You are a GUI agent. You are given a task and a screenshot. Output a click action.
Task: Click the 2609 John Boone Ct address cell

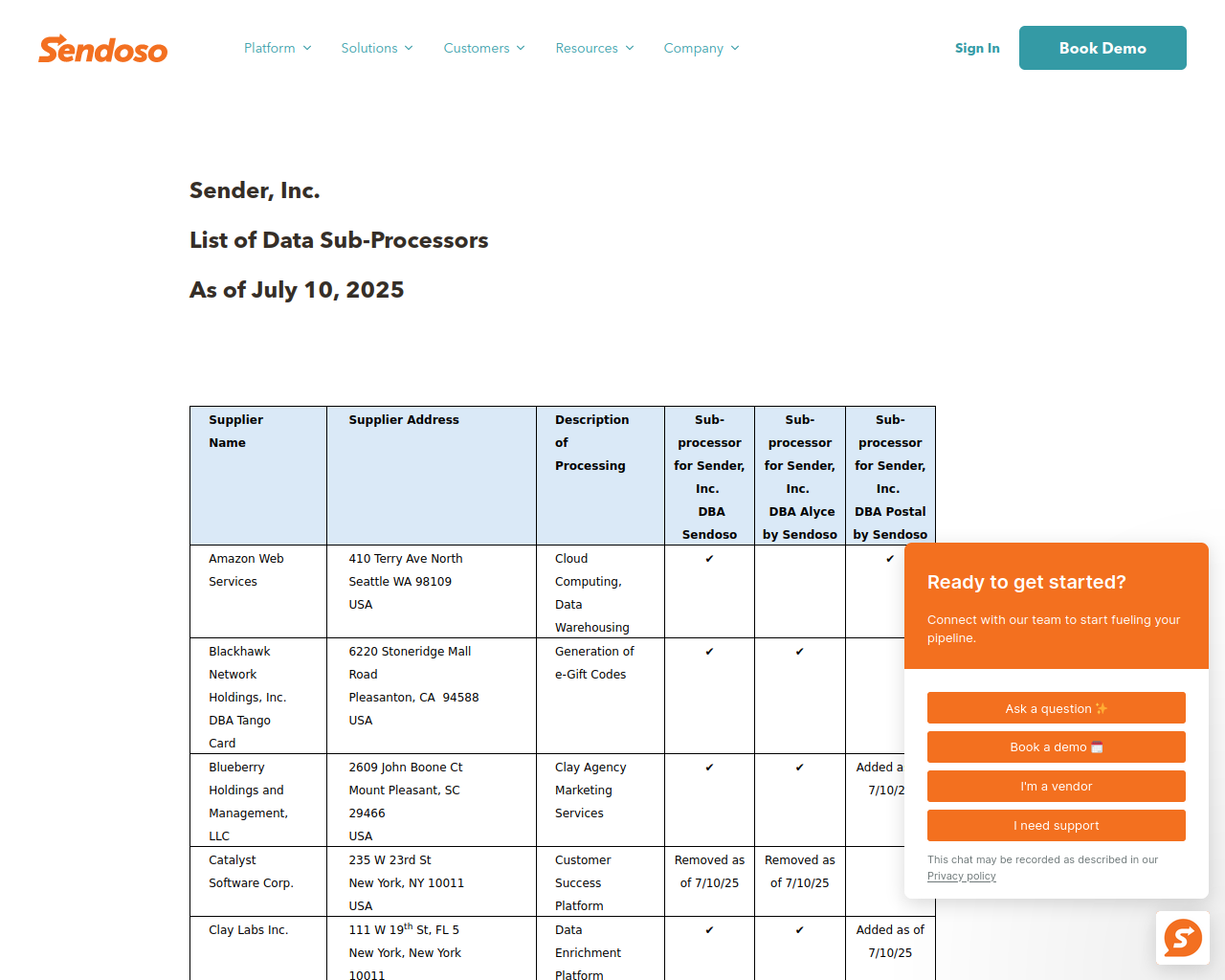(x=432, y=800)
